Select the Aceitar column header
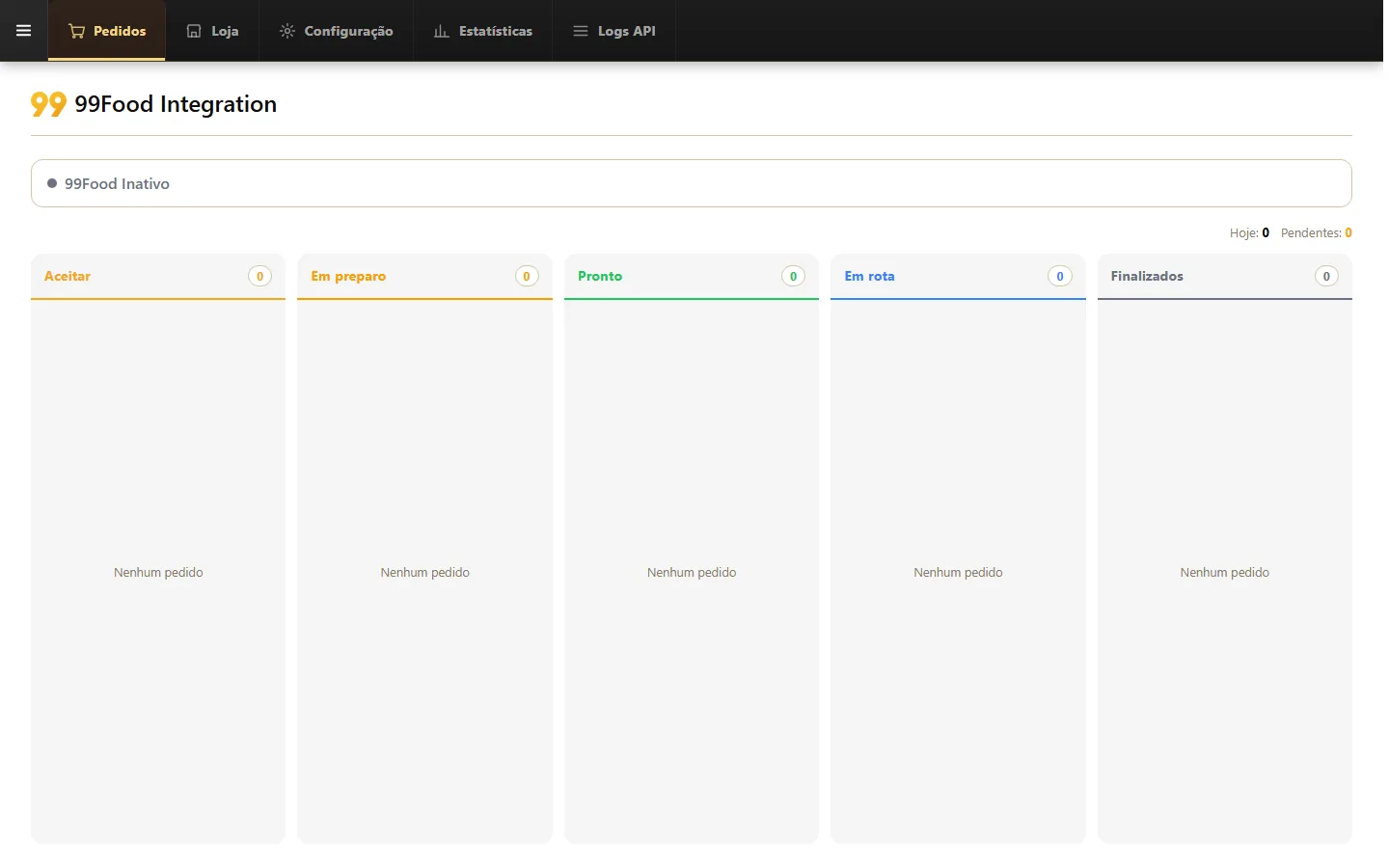Image resolution: width=1389 pixels, height=868 pixels. click(158, 277)
